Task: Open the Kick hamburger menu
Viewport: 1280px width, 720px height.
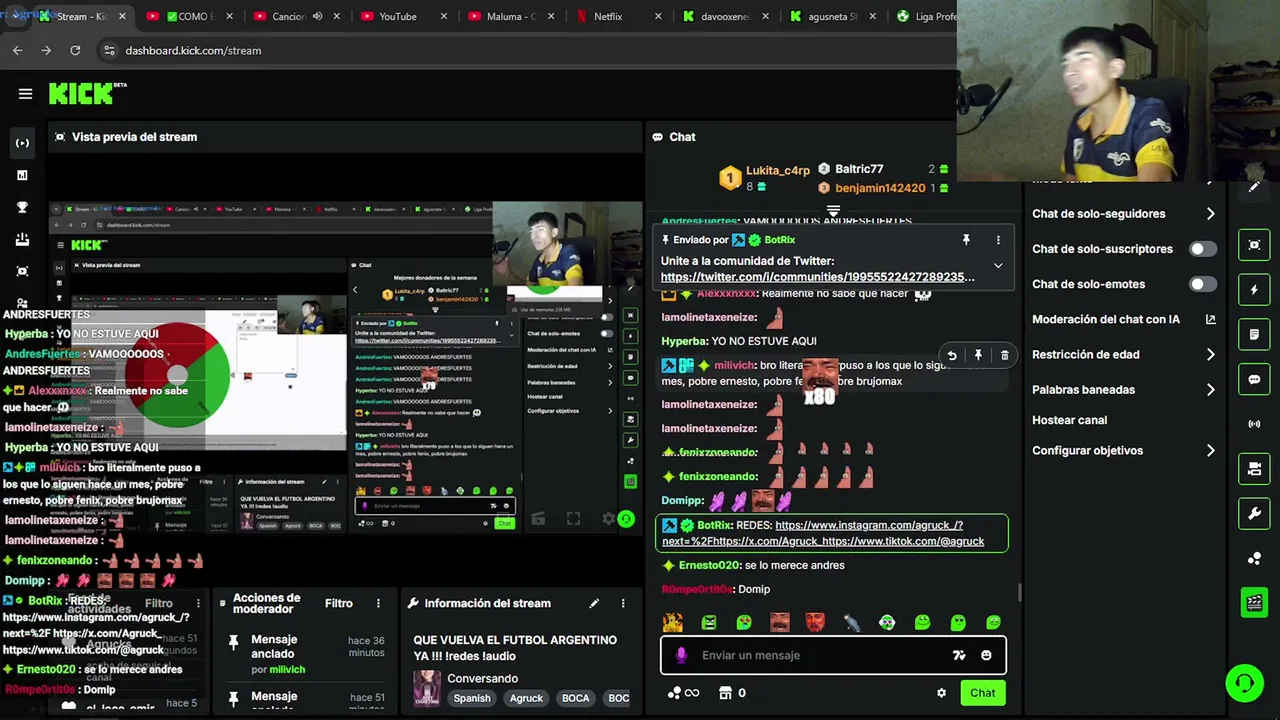Action: click(25, 94)
